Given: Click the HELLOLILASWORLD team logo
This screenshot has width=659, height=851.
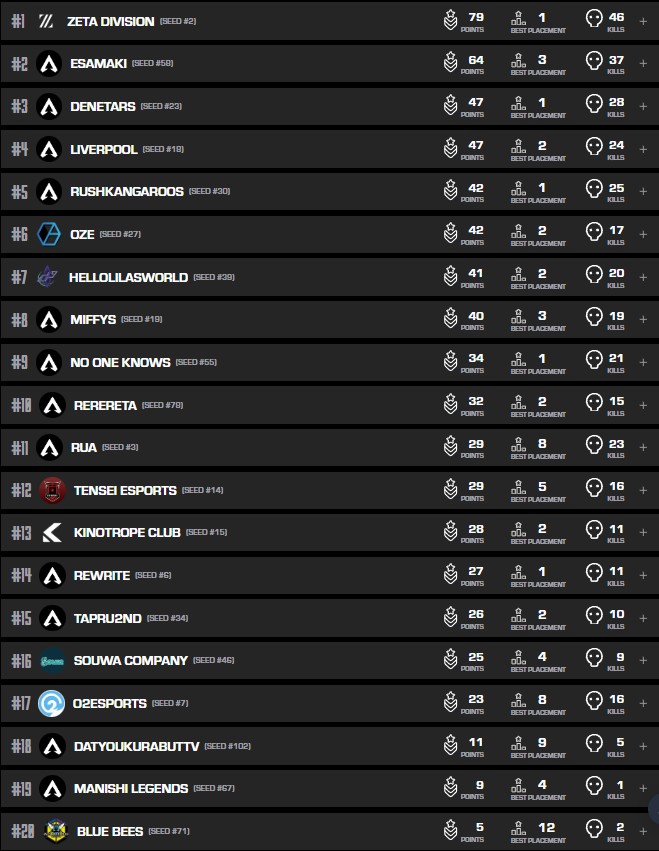Looking at the screenshot, I should (x=48, y=277).
